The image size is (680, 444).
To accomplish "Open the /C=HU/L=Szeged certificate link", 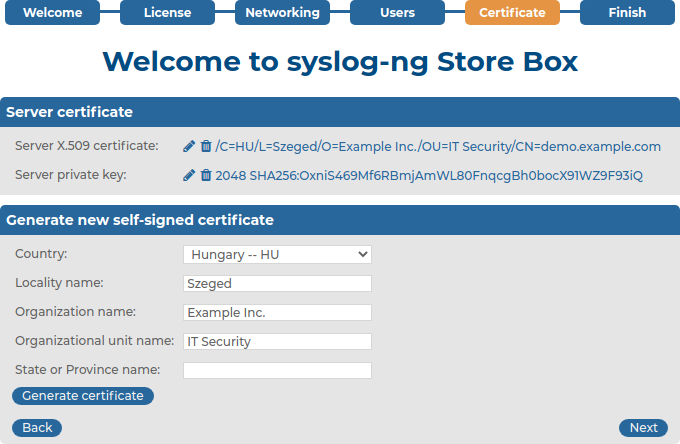I will click(438, 147).
